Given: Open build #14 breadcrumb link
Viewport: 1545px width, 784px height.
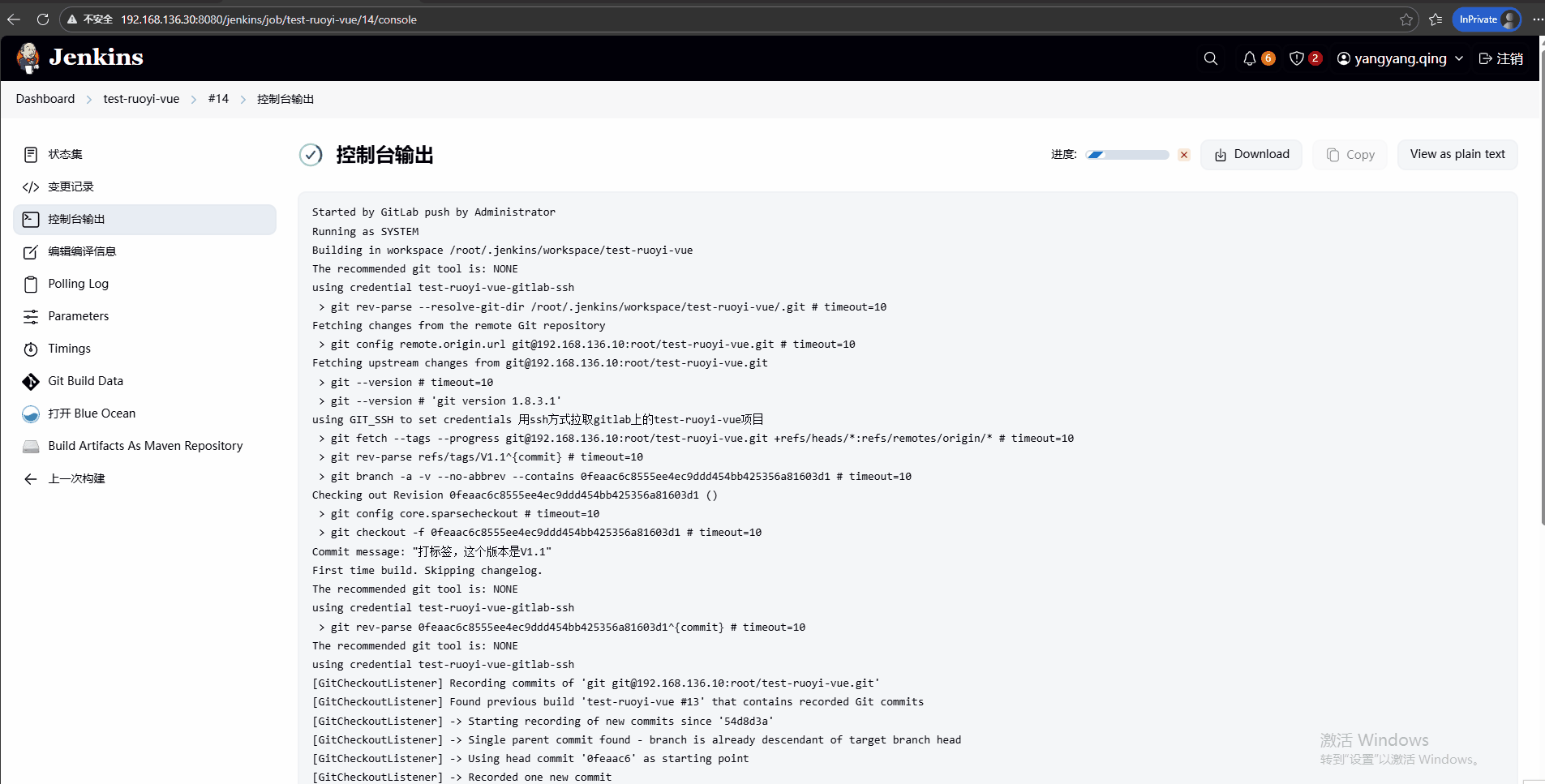Looking at the screenshot, I should point(218,99).
